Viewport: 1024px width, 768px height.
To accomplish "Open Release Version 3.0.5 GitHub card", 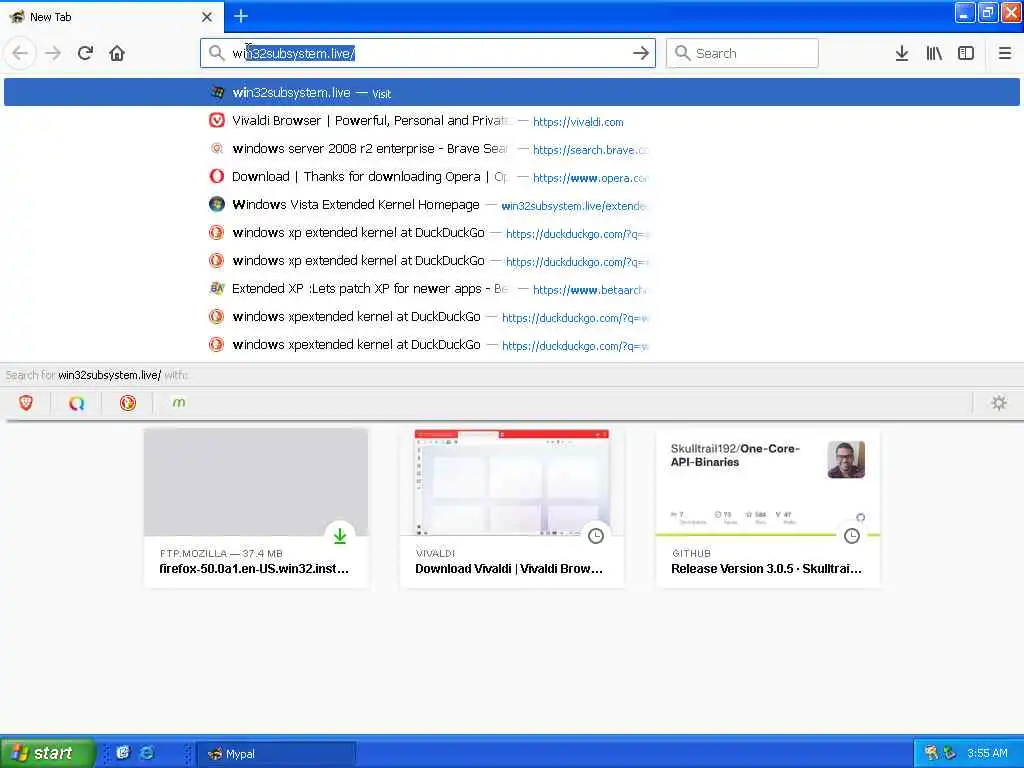I will [x=768, y=508].
